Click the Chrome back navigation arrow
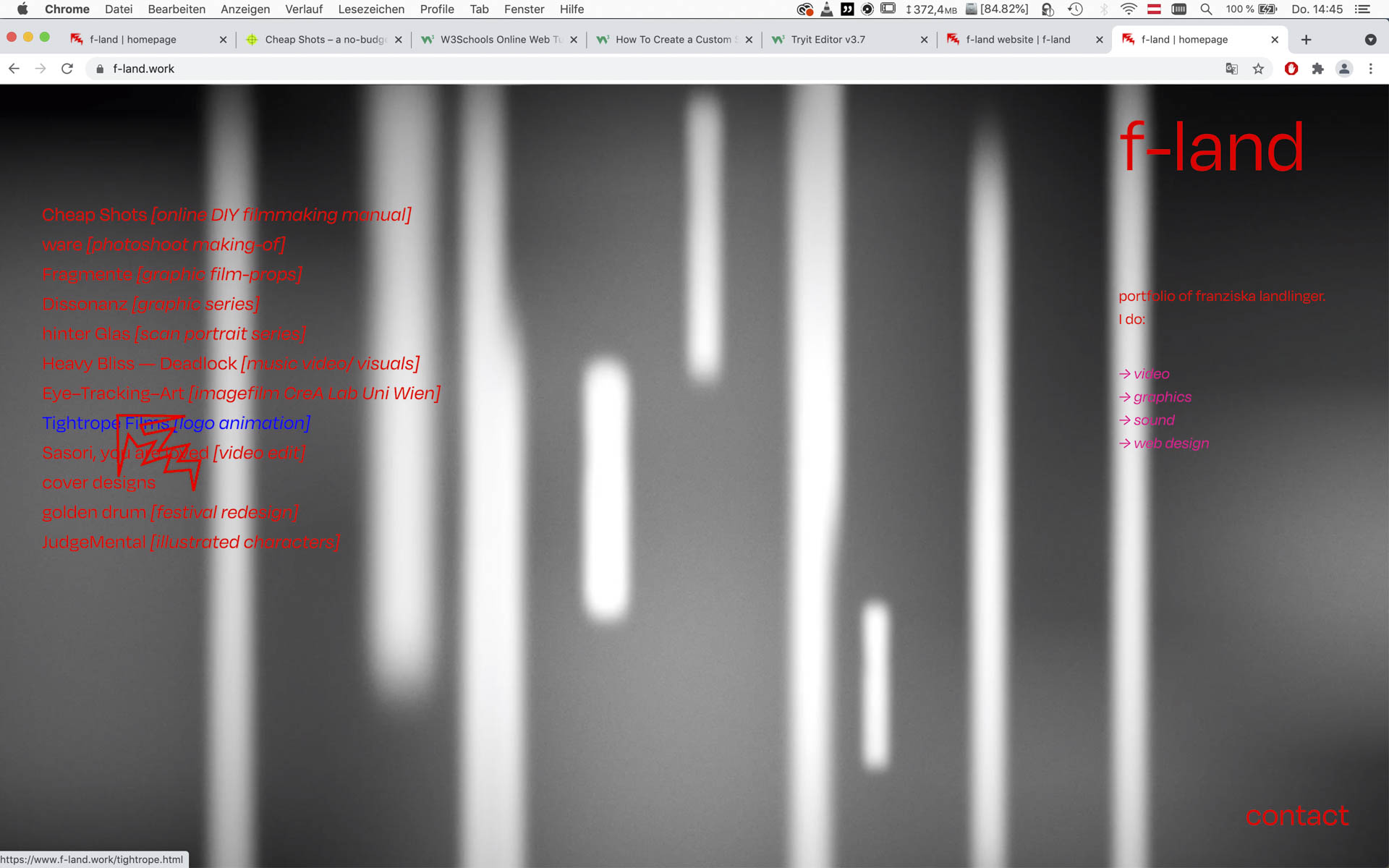Viewport: 1389px width, 868px height. (x=15, y=68)
